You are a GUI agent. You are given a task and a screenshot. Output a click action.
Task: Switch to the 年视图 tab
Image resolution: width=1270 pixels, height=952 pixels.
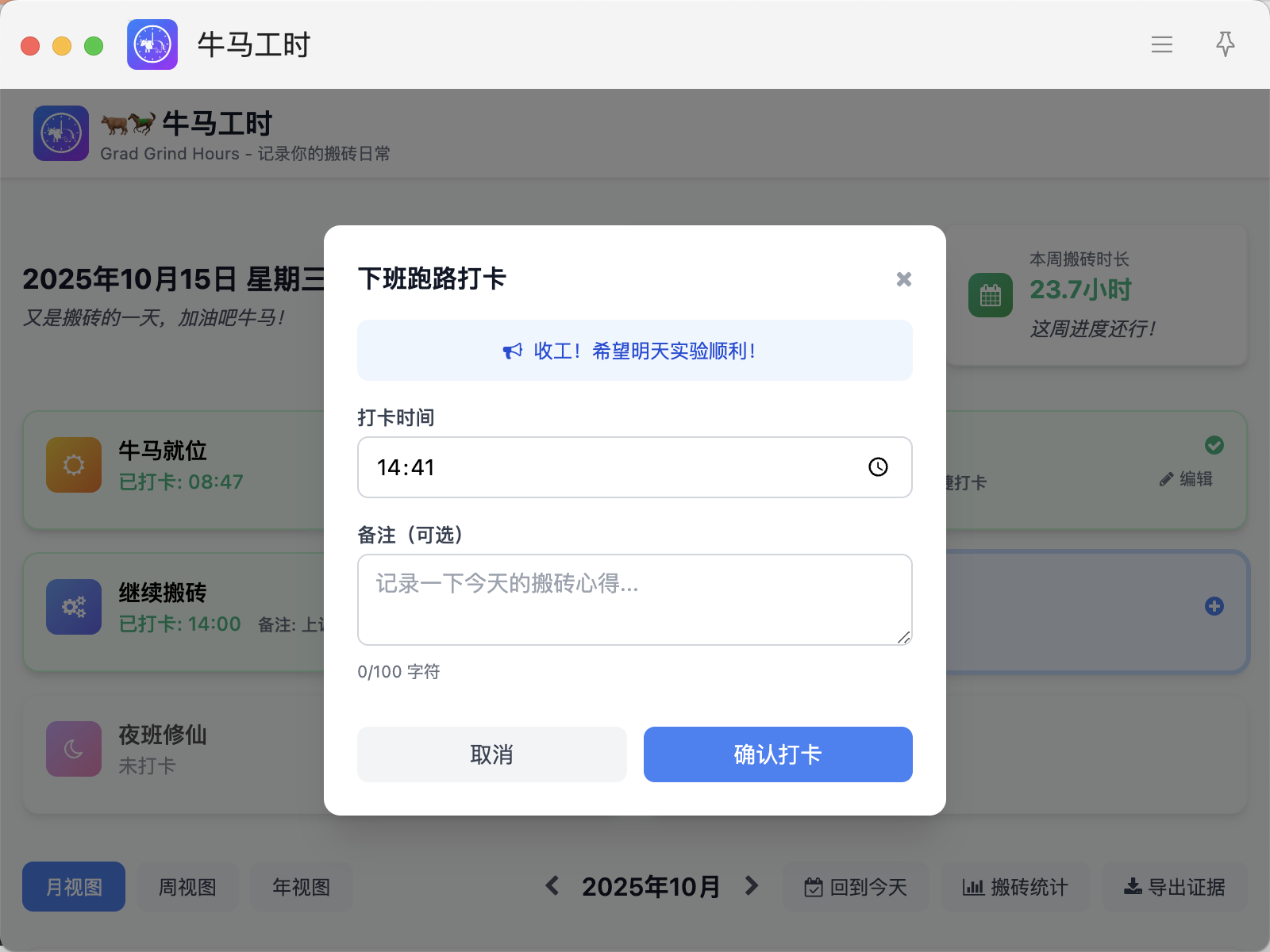click(301, 887)
